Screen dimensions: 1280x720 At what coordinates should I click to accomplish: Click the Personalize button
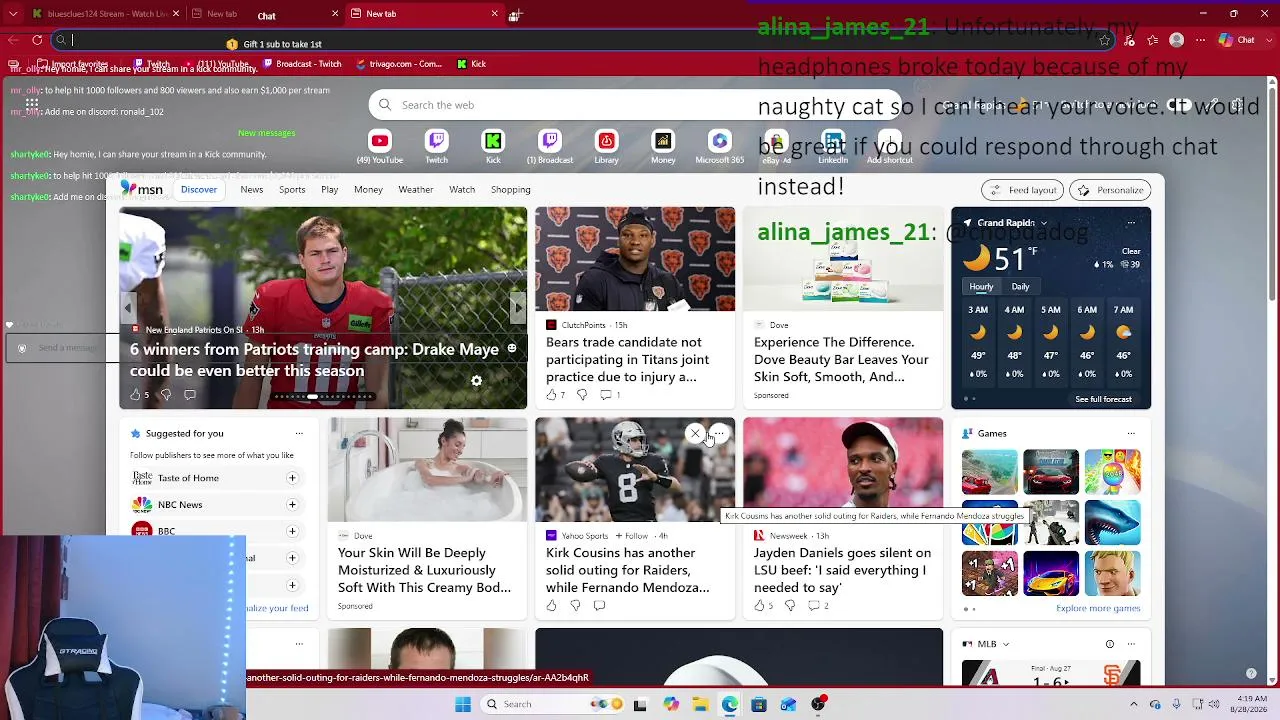(1111, 190)
